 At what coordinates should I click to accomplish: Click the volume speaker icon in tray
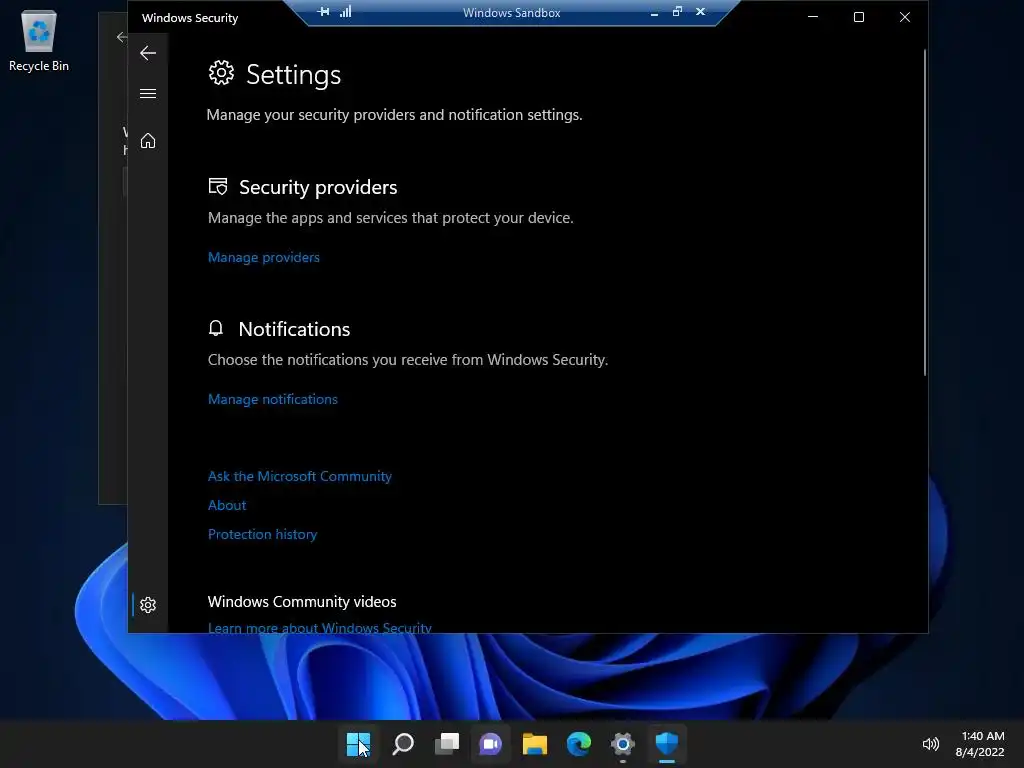tap(931, 744)
